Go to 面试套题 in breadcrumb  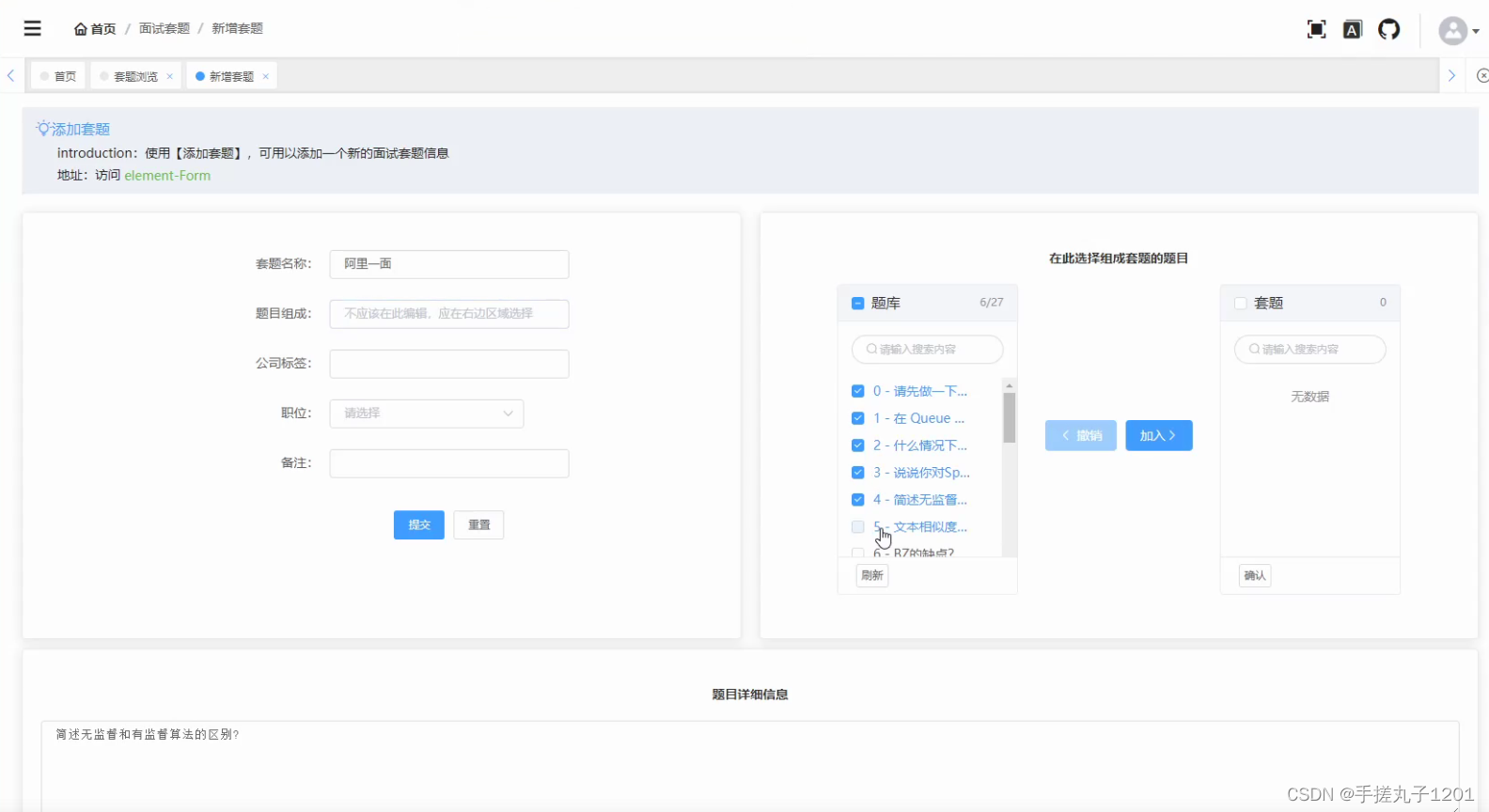coord(165,29)
